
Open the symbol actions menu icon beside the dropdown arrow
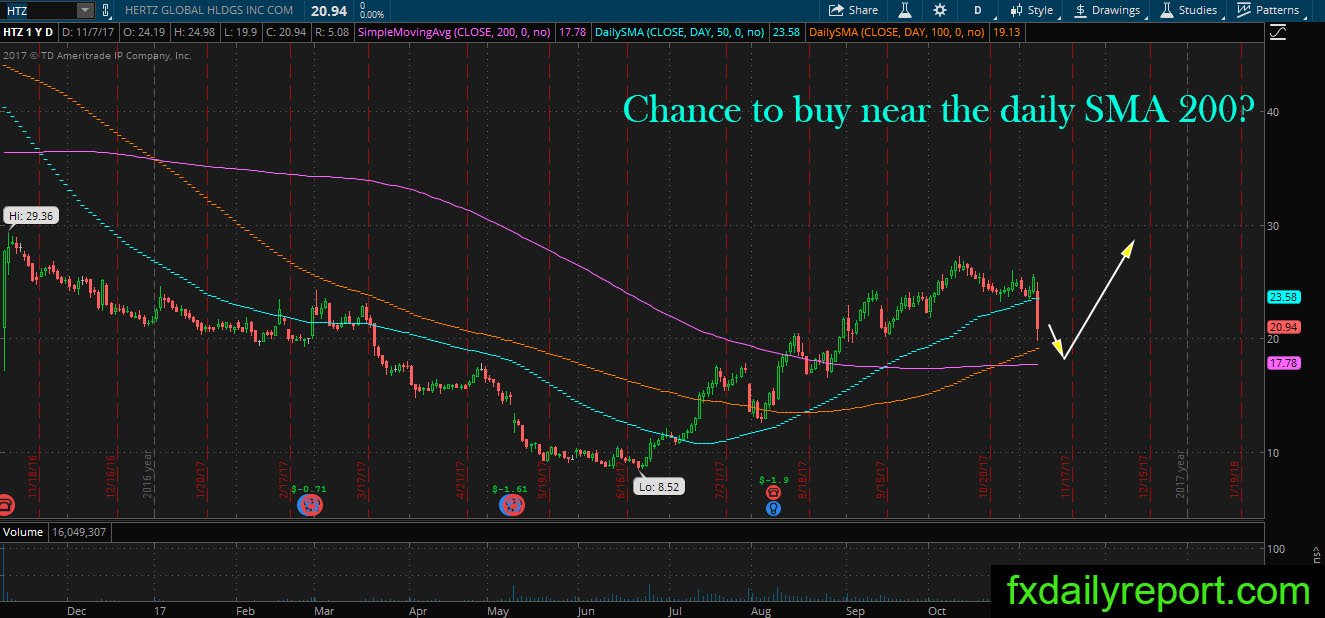coord(108,10)
